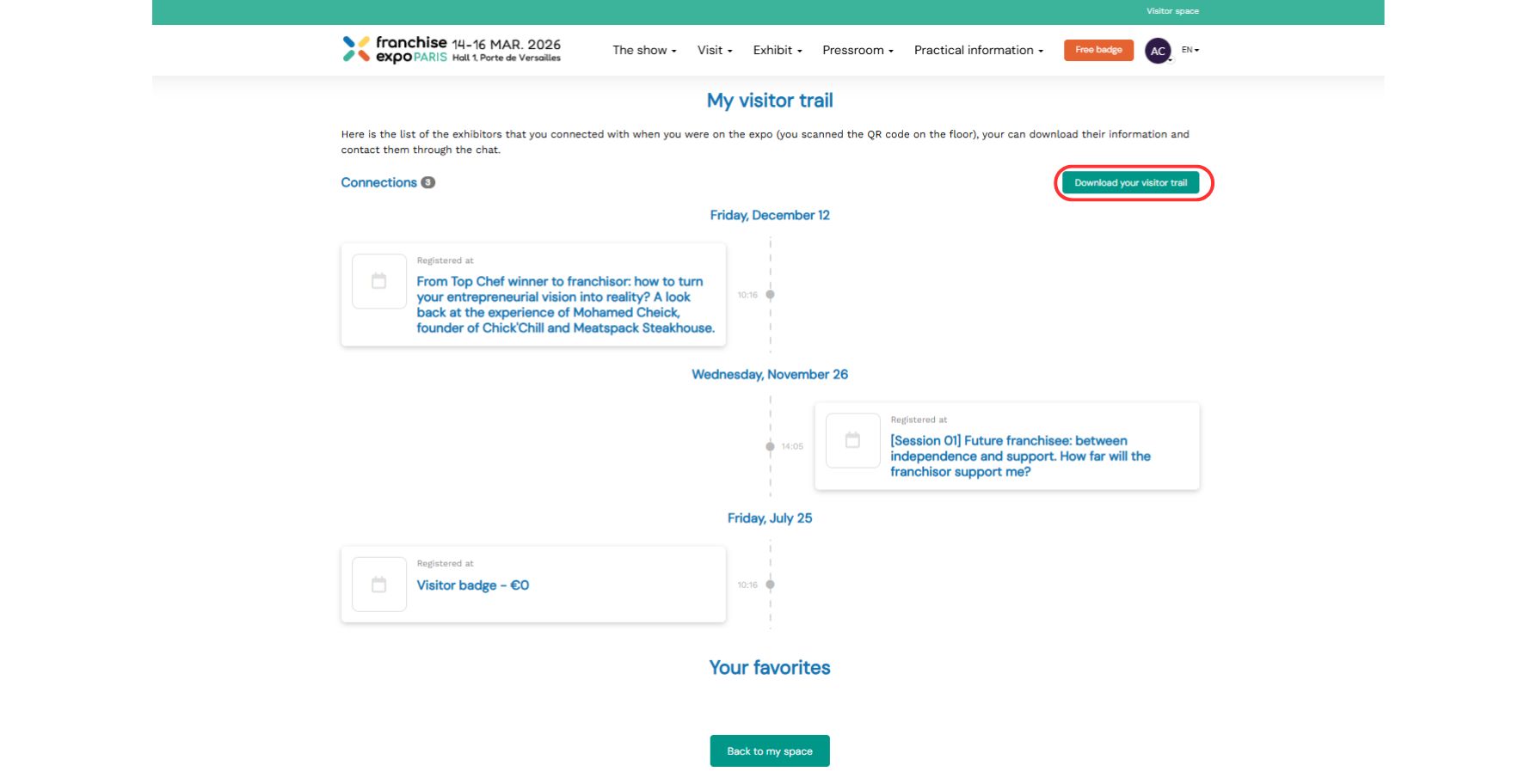The image size is (1537, 784).
Task: Click the Franchise Expo Paris logo
Action: tap(451, 50)
